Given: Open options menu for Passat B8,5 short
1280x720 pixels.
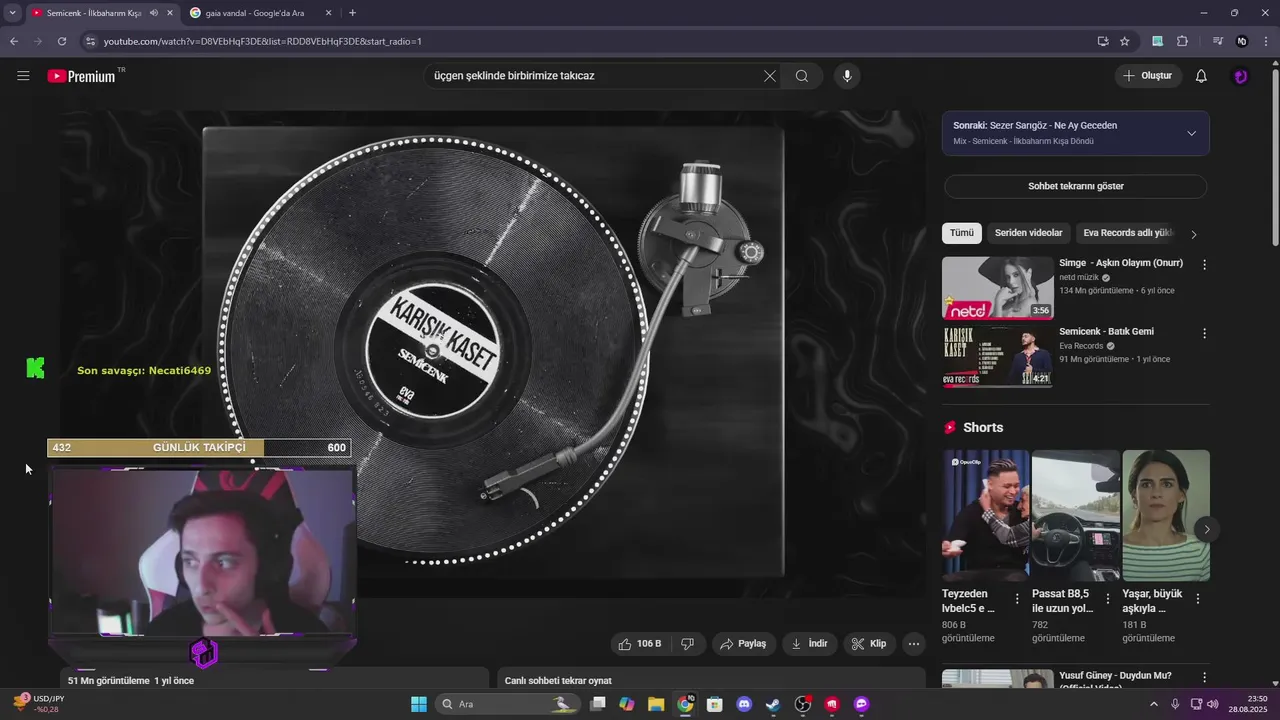Looking at the screenshot, I should pyautogui.click(x=1107, y=599).
